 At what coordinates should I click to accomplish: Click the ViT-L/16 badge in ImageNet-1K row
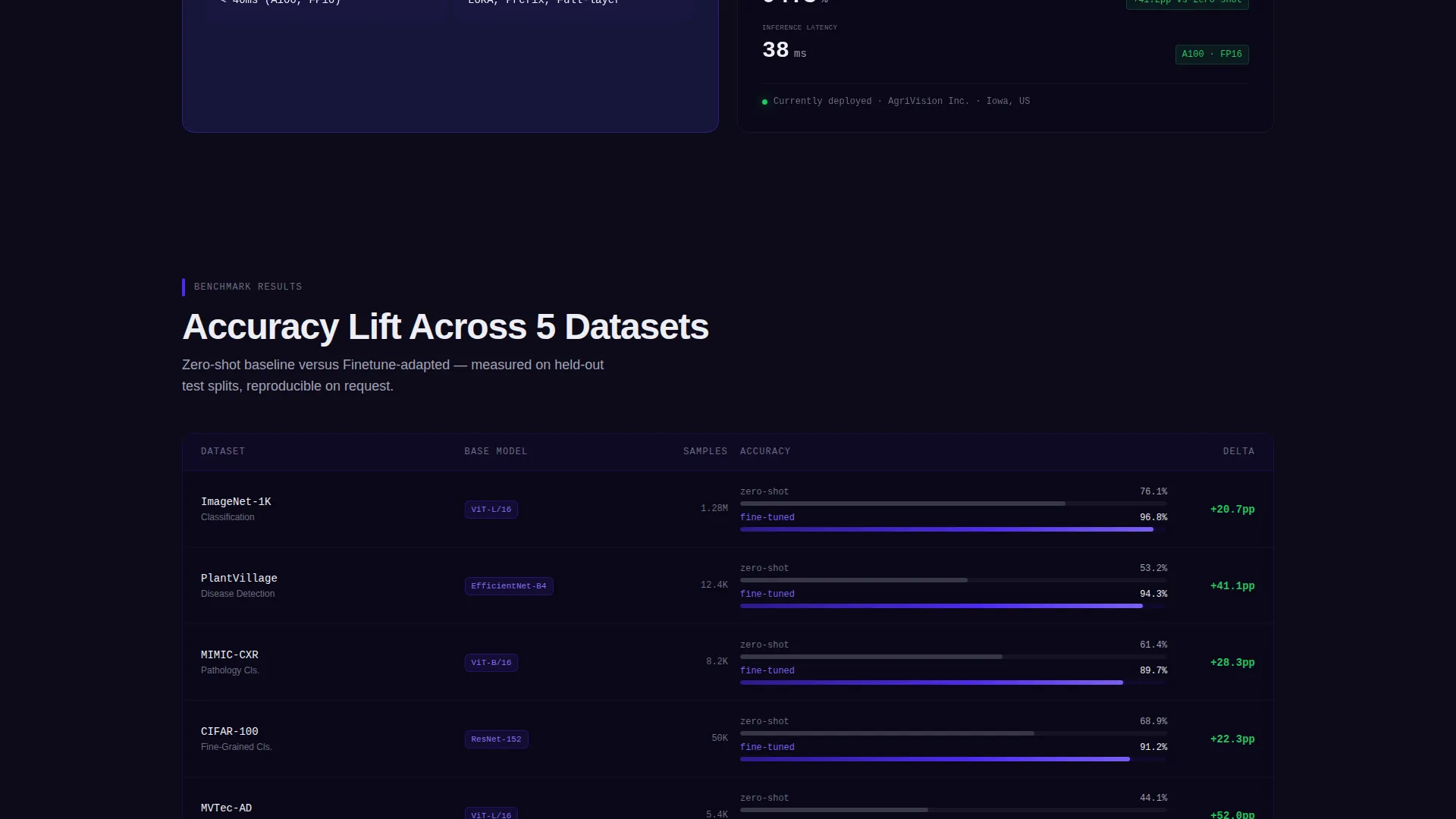(491, 510)
